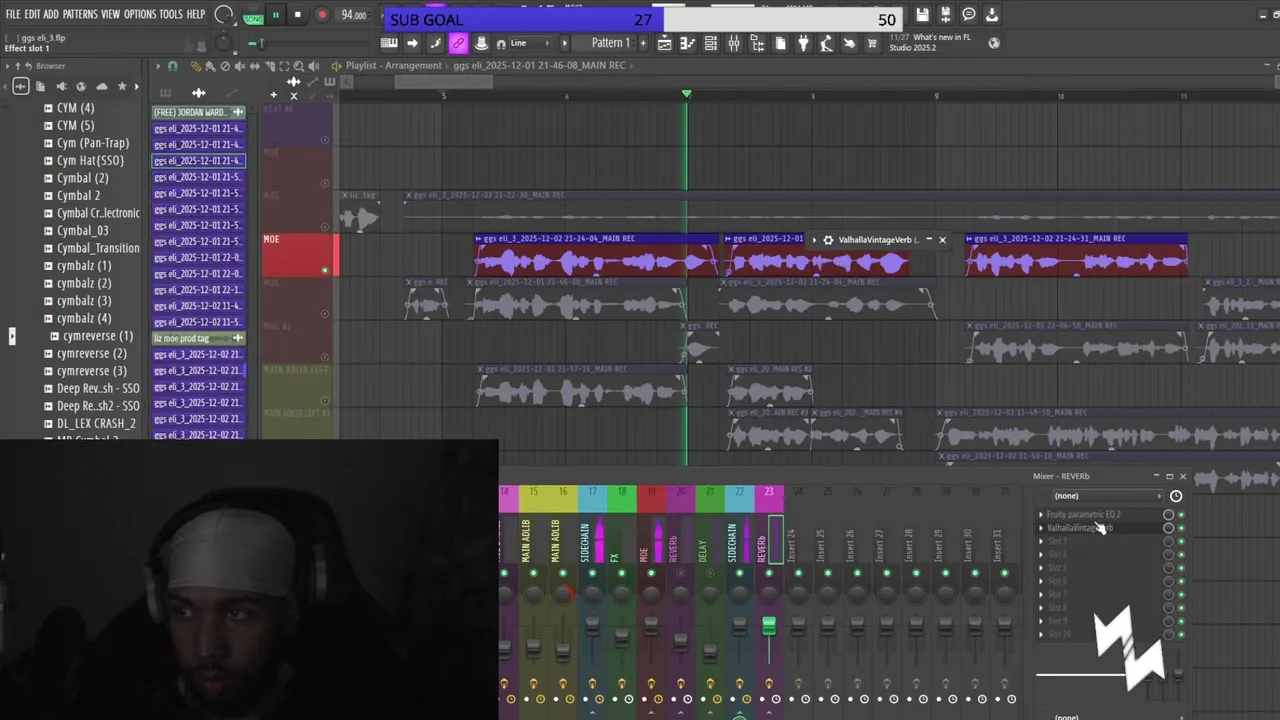Toggle ValhallaVintageVerb slot enable LED
The height and width of the screenshot is (720, 1280).
[1181, 528]
